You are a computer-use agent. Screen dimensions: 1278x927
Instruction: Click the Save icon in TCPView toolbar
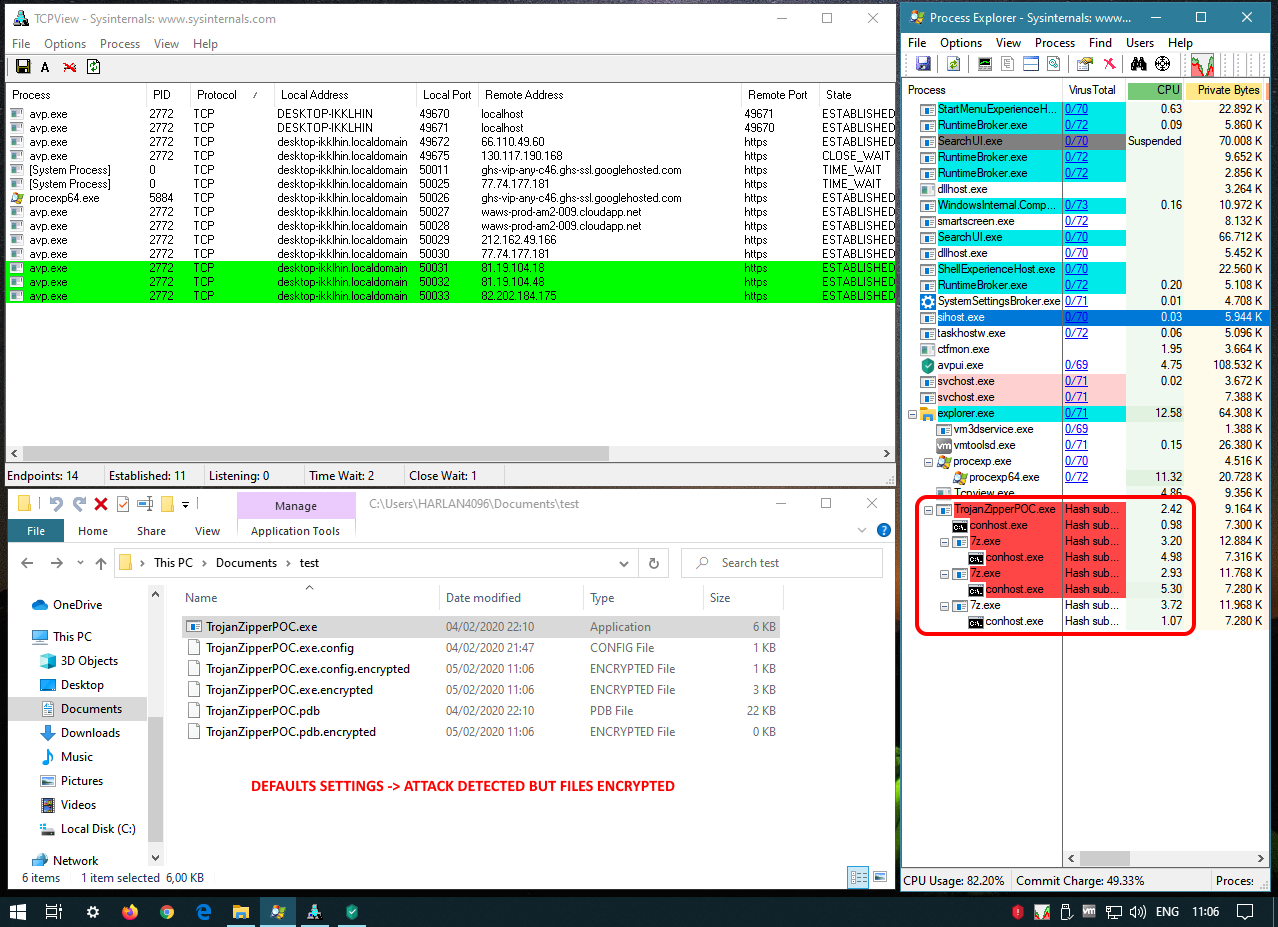coord(22,67)
